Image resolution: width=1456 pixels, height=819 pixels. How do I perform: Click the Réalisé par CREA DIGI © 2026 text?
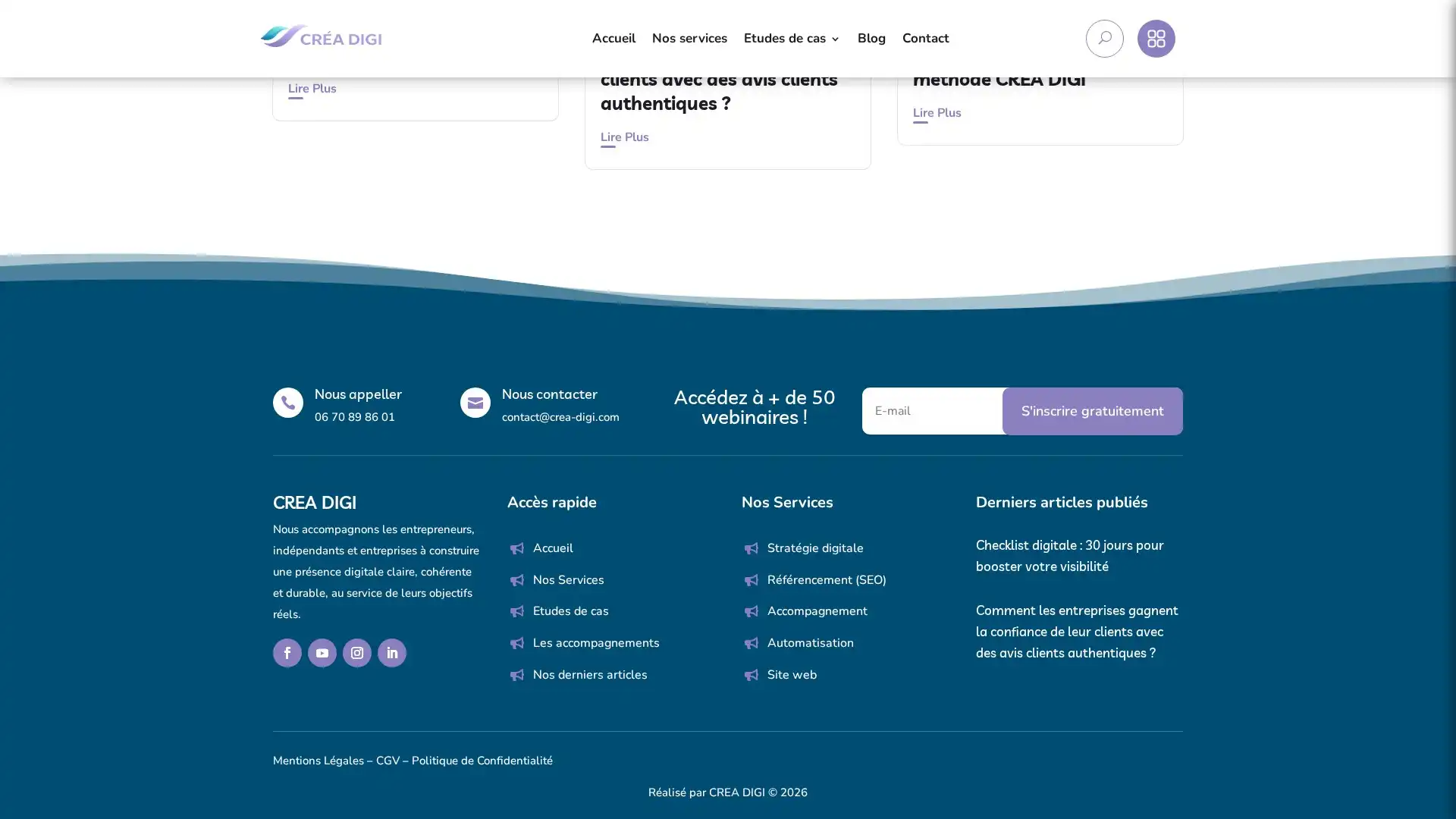pyautogui.click(x=727, y=792)
